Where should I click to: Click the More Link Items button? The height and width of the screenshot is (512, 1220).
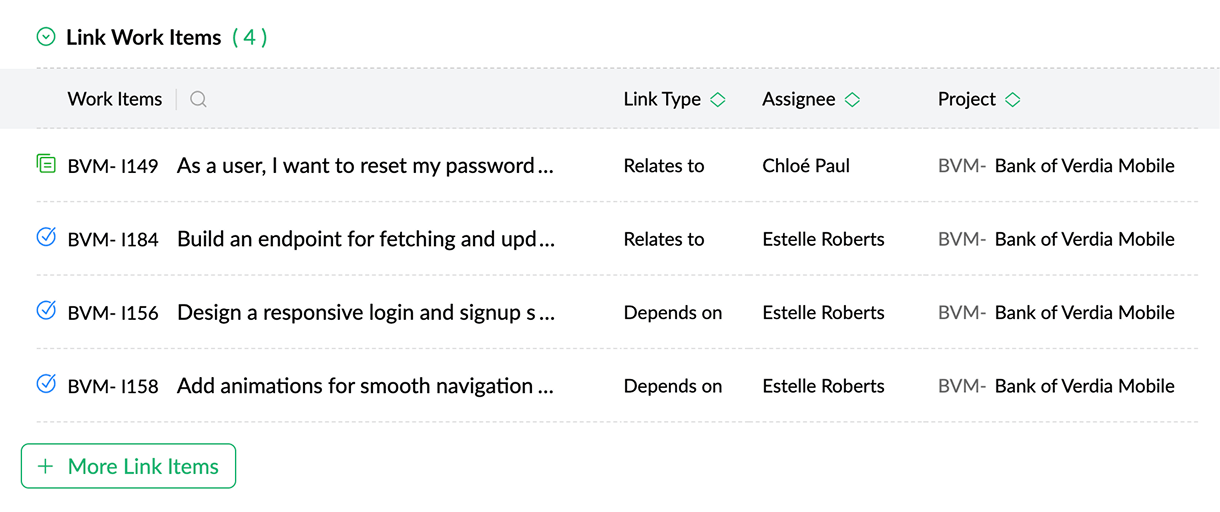[x=128, y=466]
